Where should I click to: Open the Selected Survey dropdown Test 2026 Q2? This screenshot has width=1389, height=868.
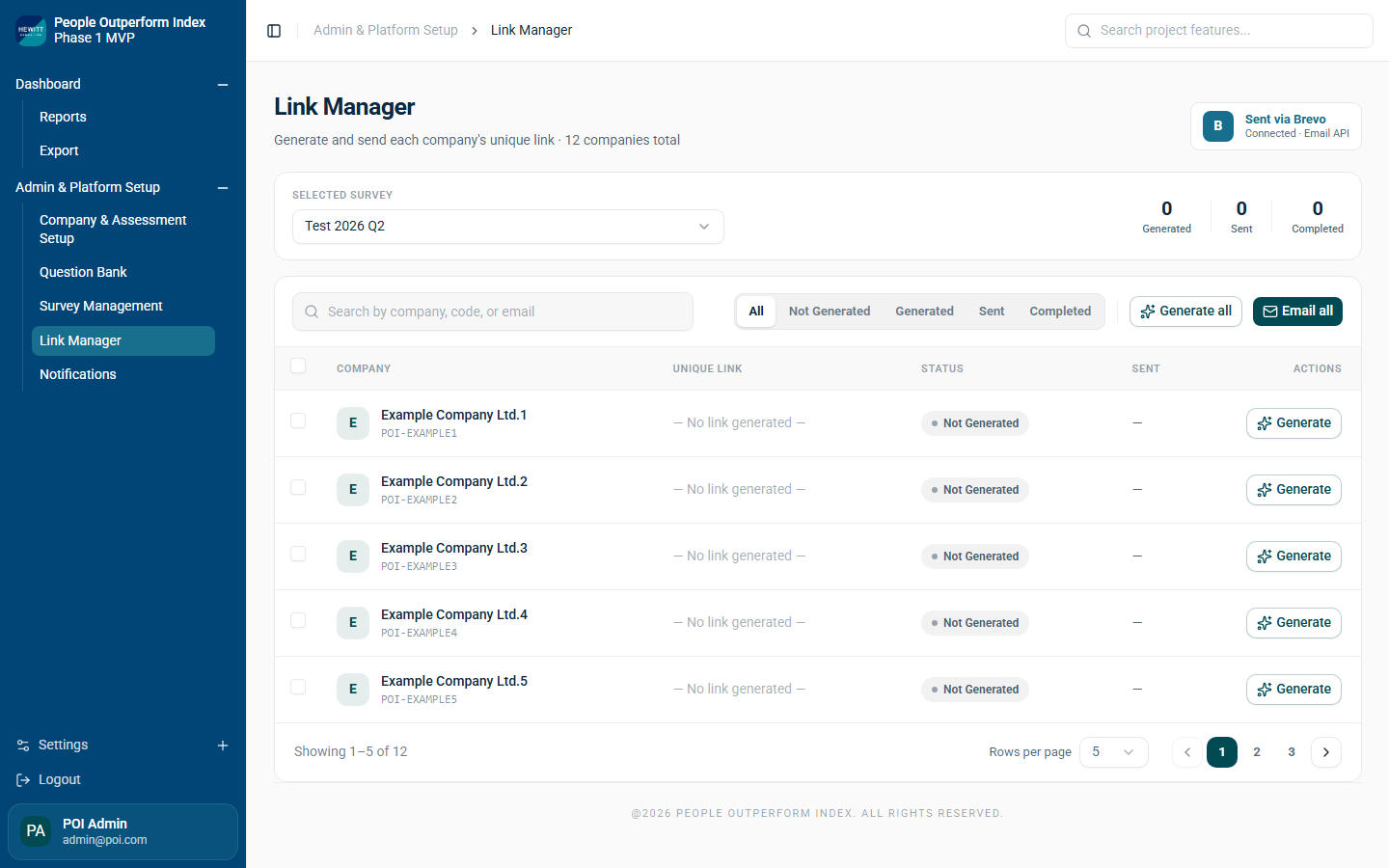pos(508,227)
